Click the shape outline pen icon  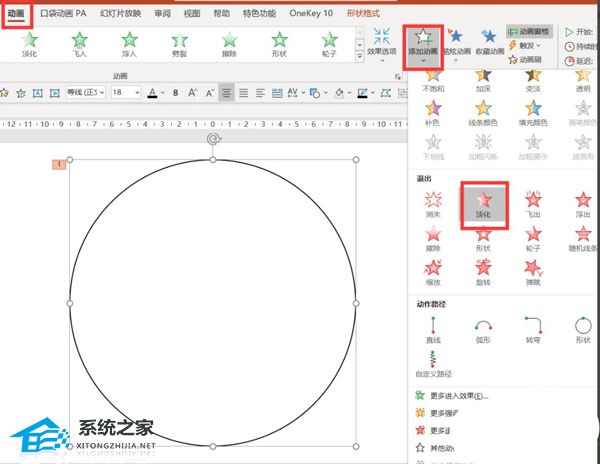pos(362,93)
